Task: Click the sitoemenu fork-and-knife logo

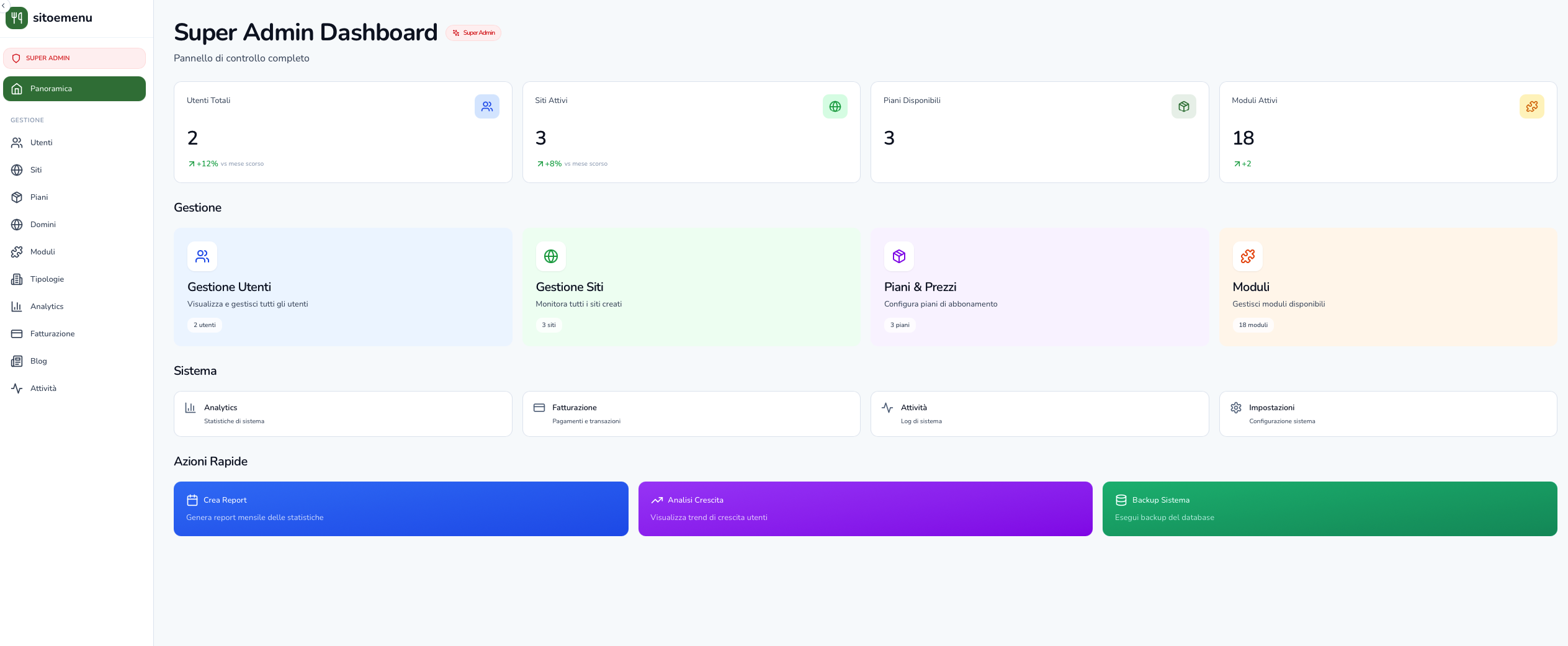Action: pyautogui.click(x=17, y=18)
